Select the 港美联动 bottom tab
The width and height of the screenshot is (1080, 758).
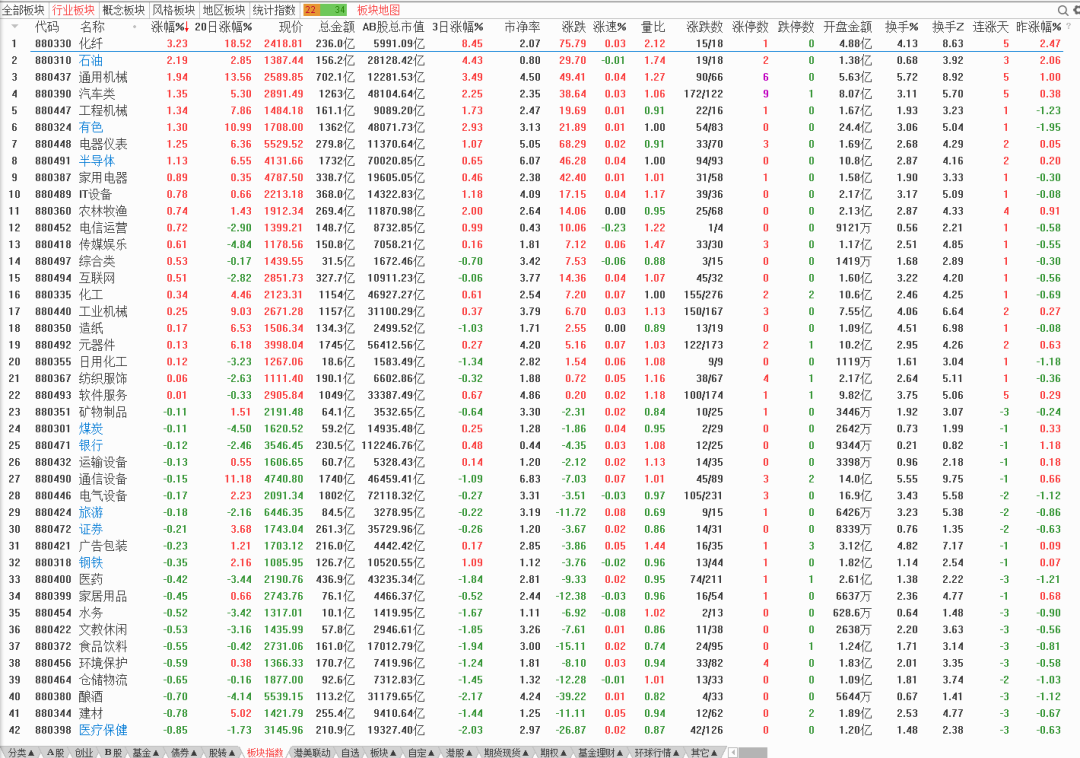tap(312, 752)
